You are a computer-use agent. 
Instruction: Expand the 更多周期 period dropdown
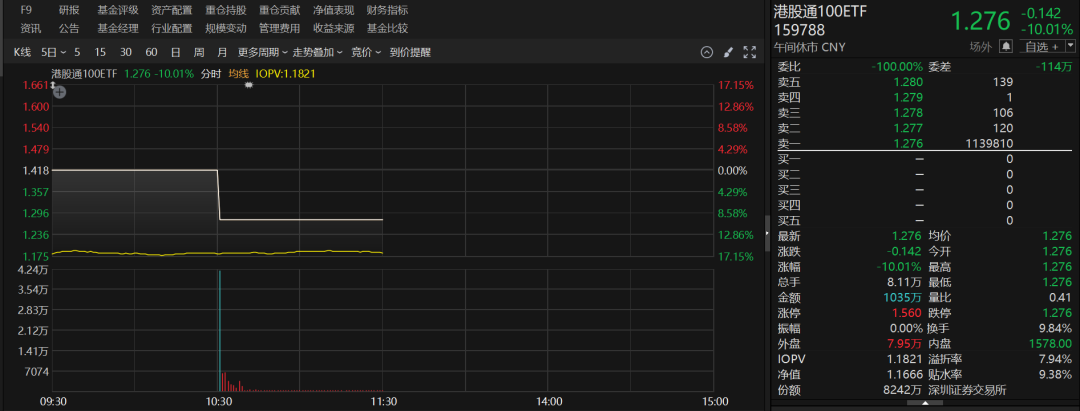262,52
